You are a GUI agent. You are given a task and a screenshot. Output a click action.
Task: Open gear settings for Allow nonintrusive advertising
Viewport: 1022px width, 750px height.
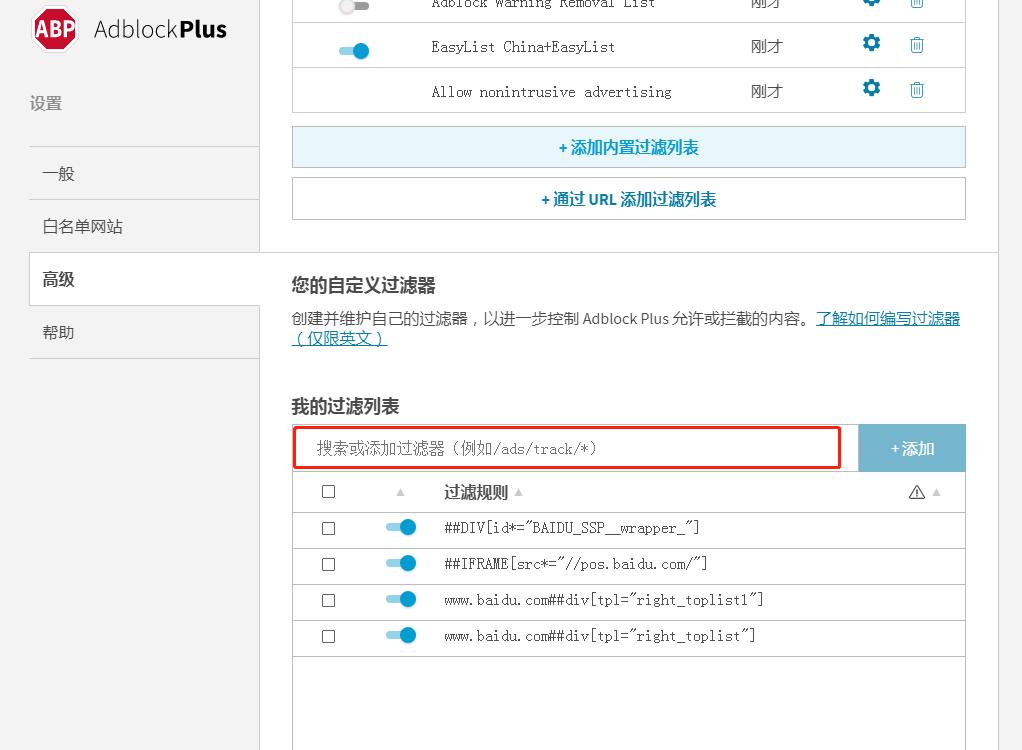tap(870, 89)
